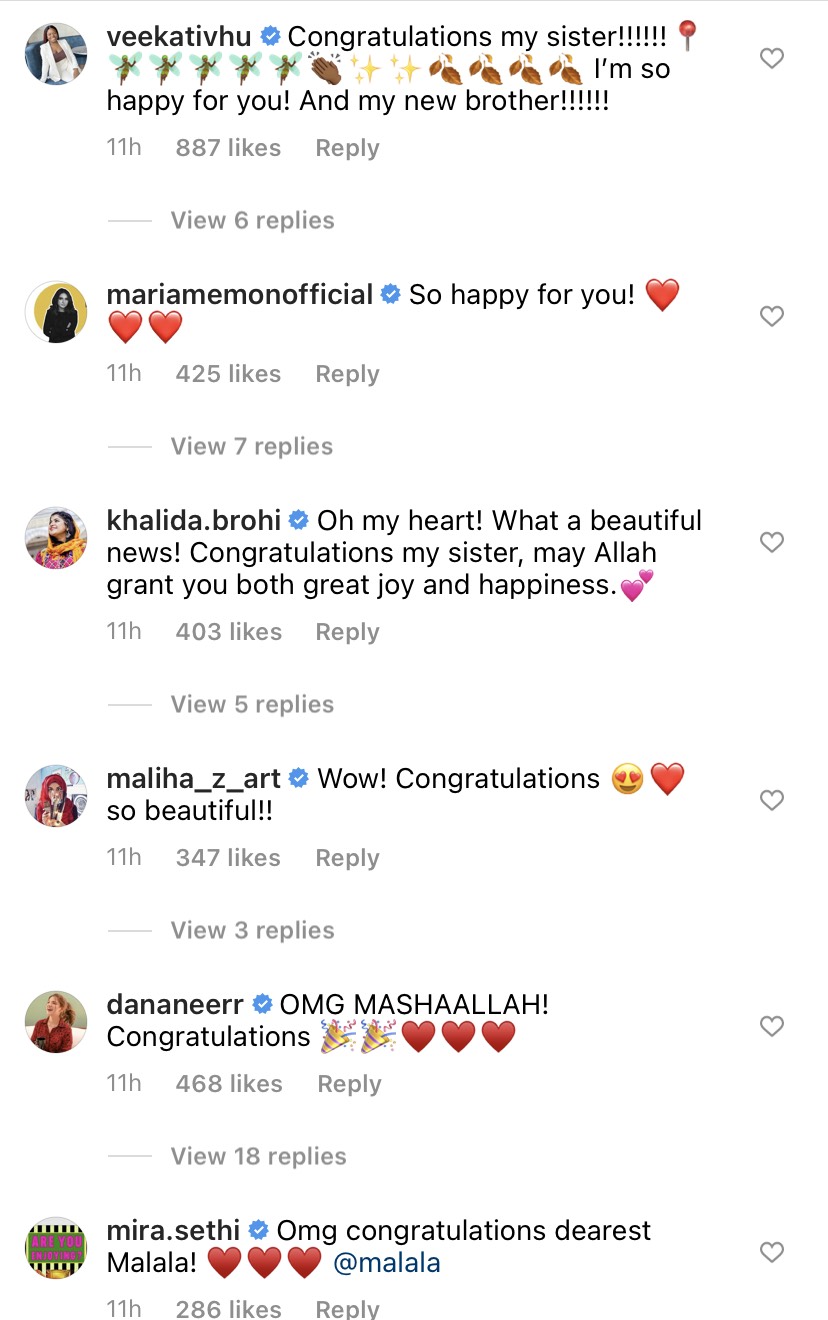Open dananeerr's profile picture

point(55,1021)
